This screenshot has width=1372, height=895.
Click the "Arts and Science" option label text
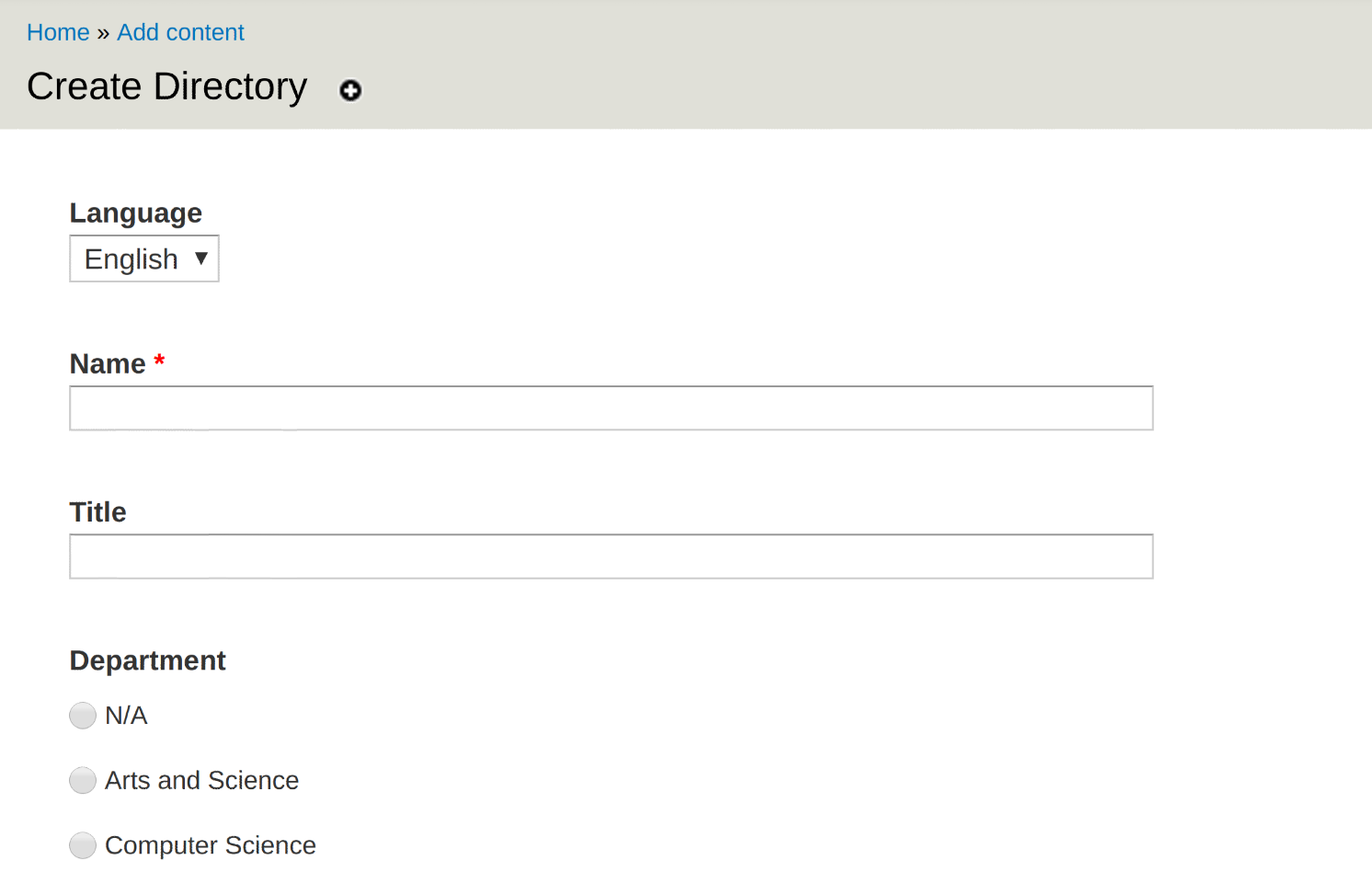click(x=202, y=780)
